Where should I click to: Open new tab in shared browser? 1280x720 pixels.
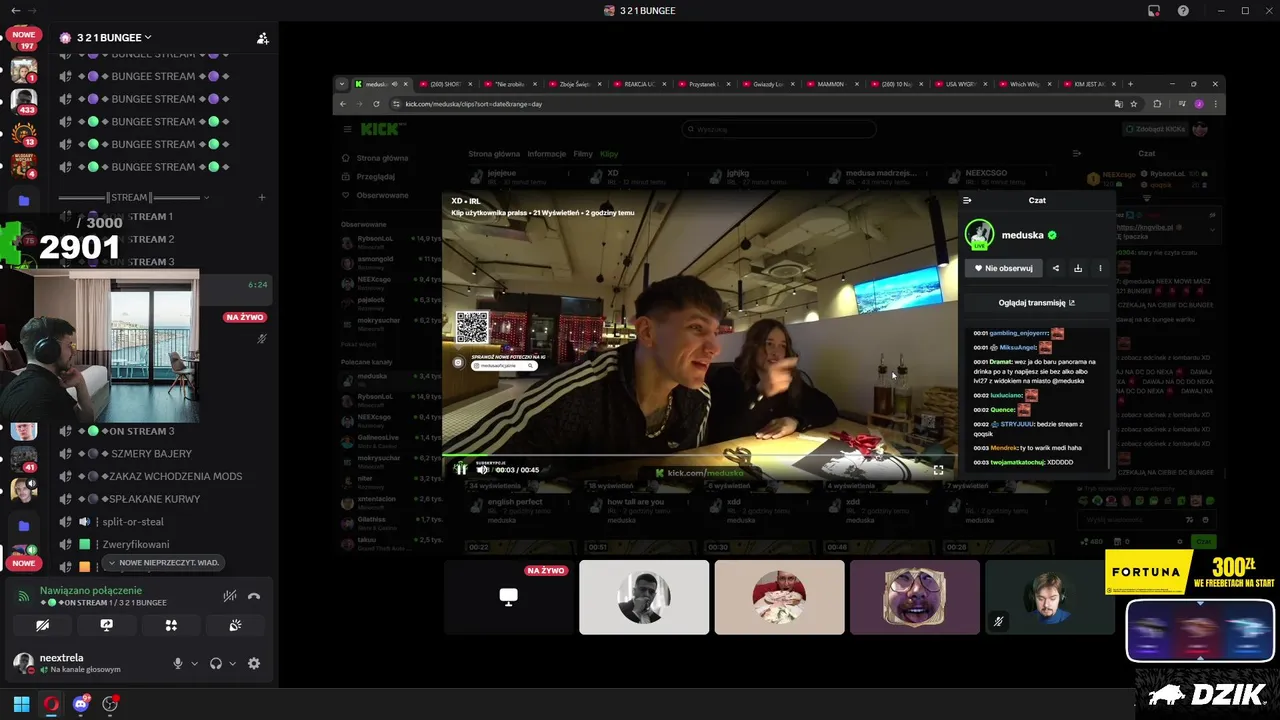tap(1130, 84)
